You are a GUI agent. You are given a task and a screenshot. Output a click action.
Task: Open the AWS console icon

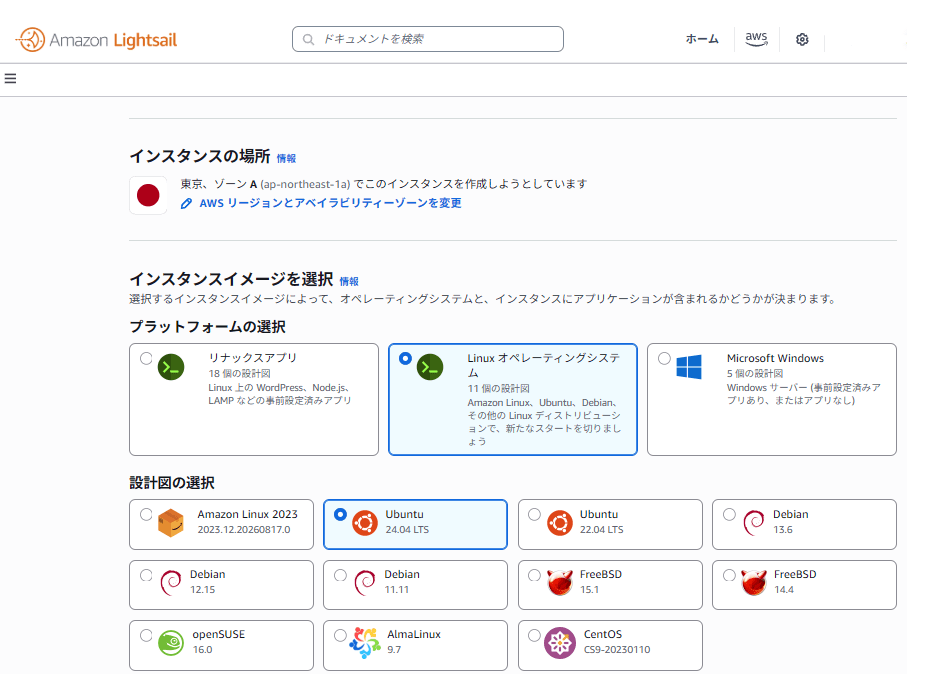[756, 39]
